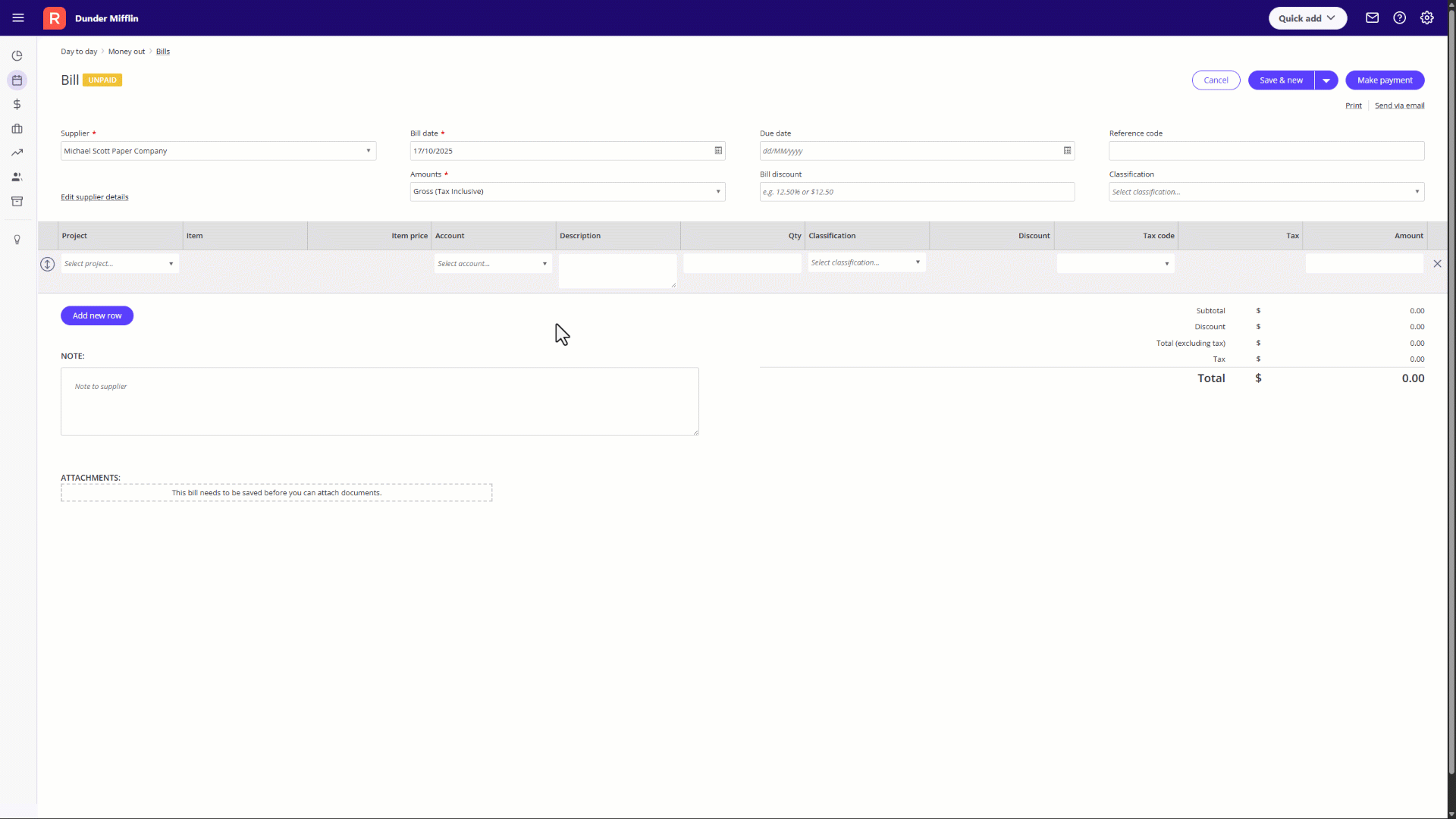The width and height of the screenshot is (1456, 819).
Task: Click the dollar sign sidebar icon
Action: pos(17,105)
